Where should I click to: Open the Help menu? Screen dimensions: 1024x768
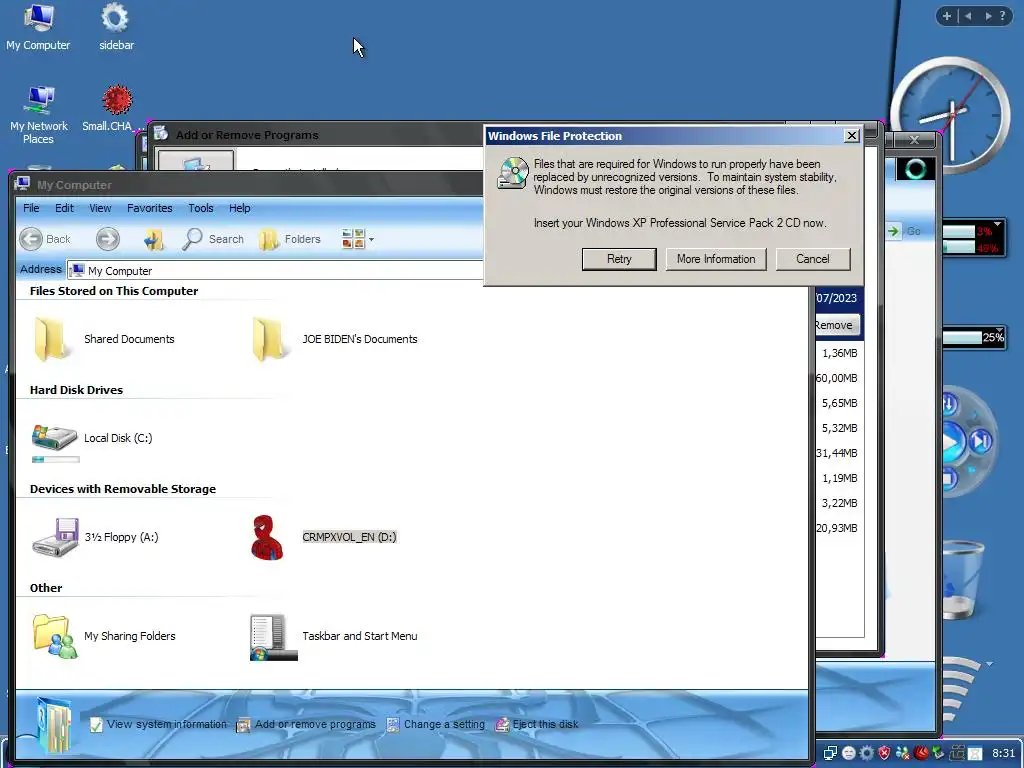[239, 208]
